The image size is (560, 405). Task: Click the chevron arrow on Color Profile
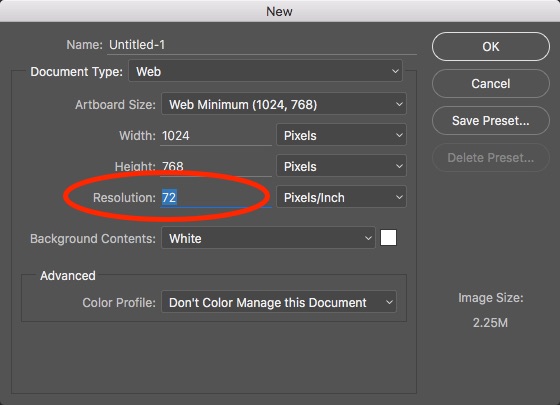click(x=389, y=302)
